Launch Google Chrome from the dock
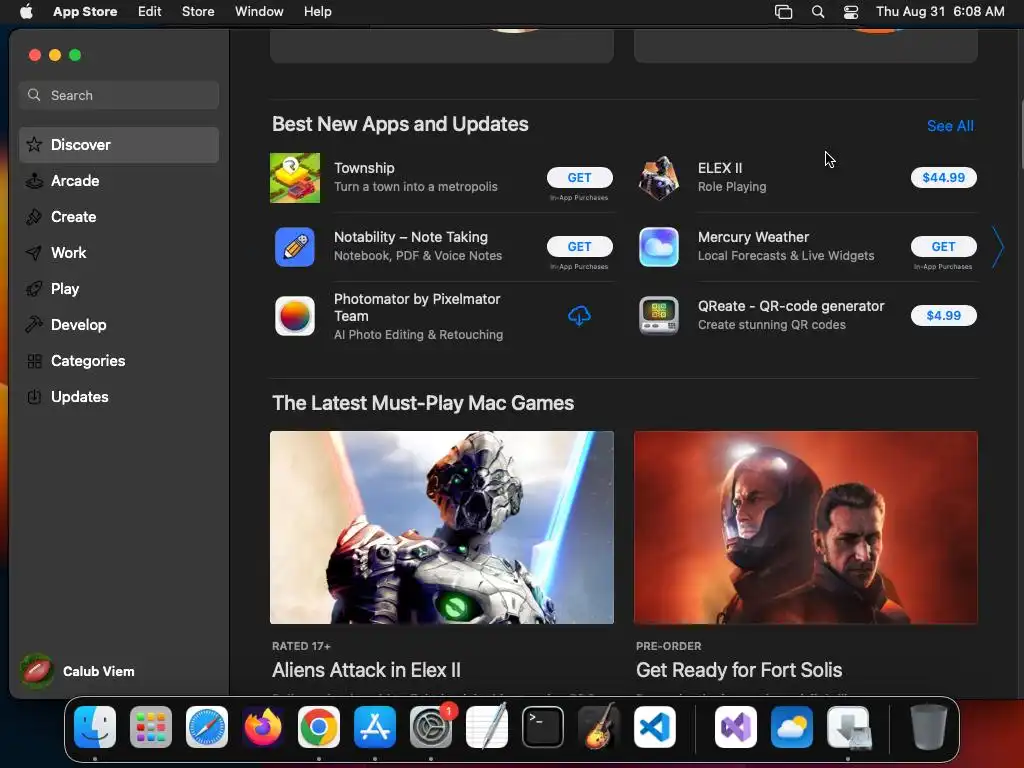Screen dimensions: 1024x768 319,727
